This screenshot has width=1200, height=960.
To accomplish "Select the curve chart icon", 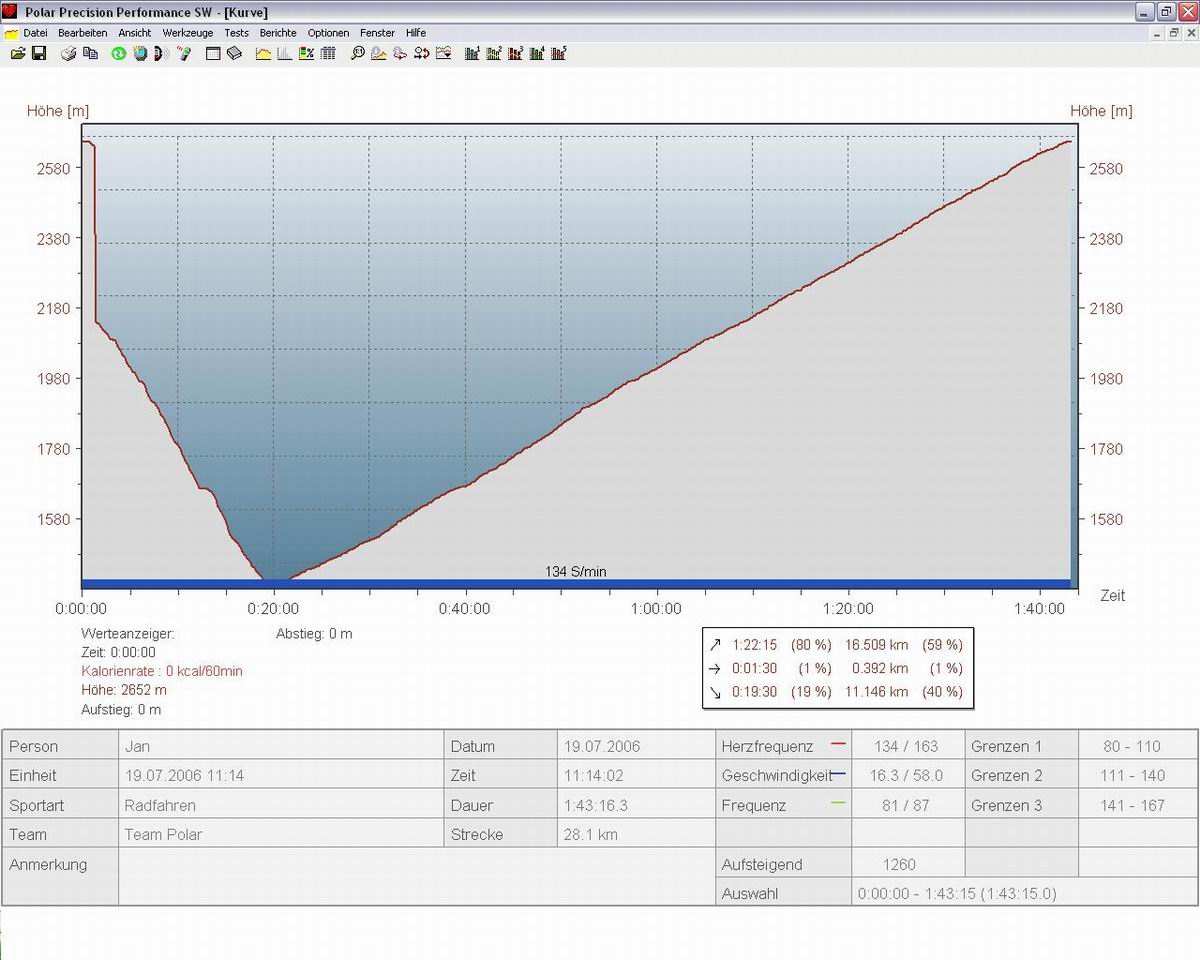I will pyautogui.click(x=264, y=53).
